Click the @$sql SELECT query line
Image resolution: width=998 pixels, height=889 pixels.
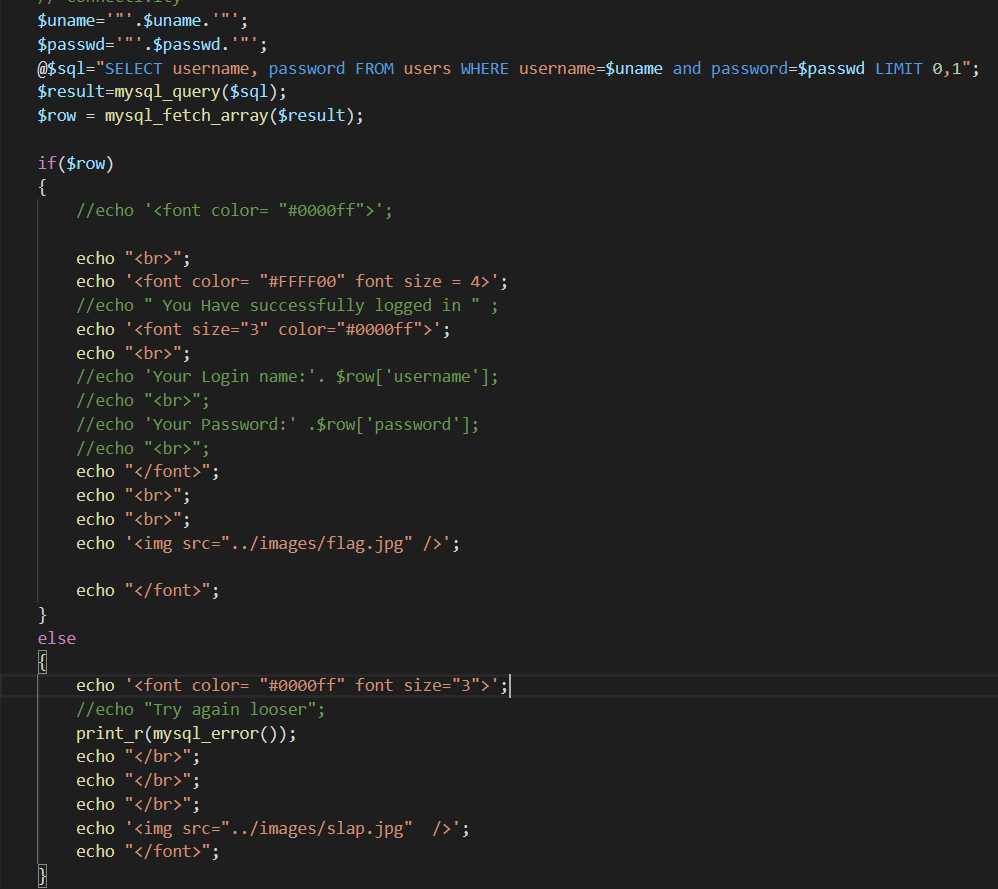tap(508, 68)
